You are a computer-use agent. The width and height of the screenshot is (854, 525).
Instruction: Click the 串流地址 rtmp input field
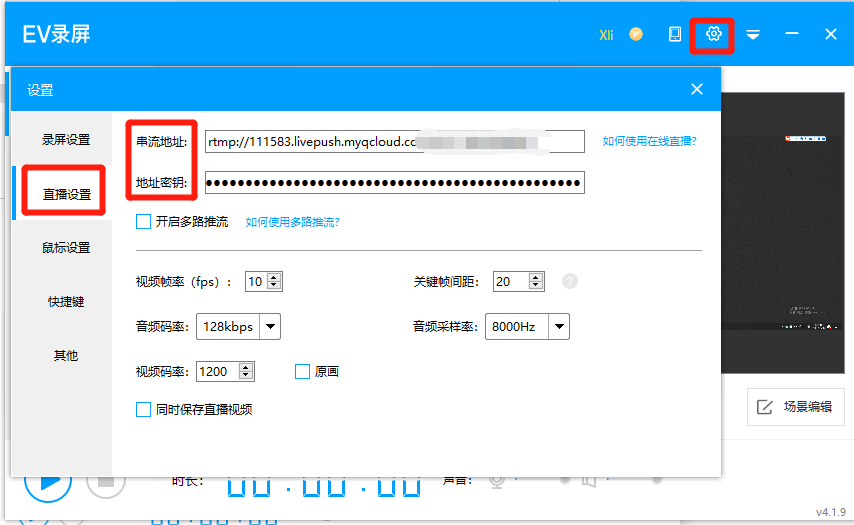pyautogui.click(x=394, y=142)
